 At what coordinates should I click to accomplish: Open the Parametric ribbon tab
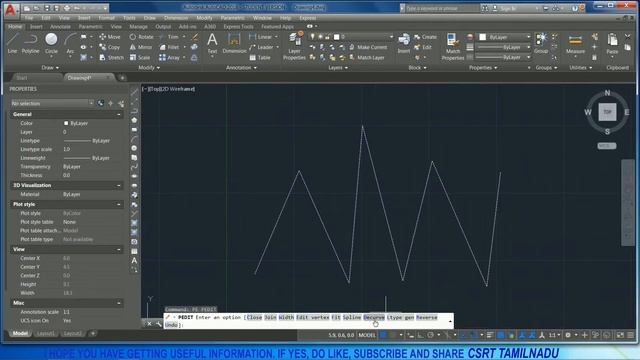91,27
